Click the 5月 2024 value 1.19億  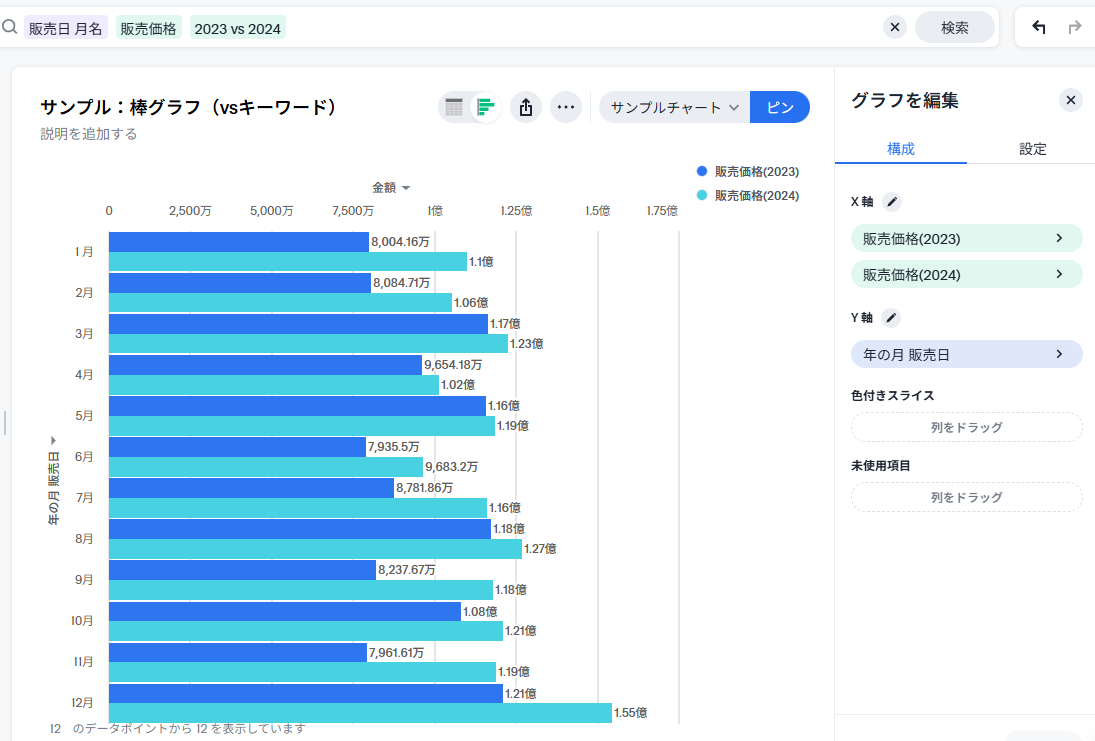513,426
